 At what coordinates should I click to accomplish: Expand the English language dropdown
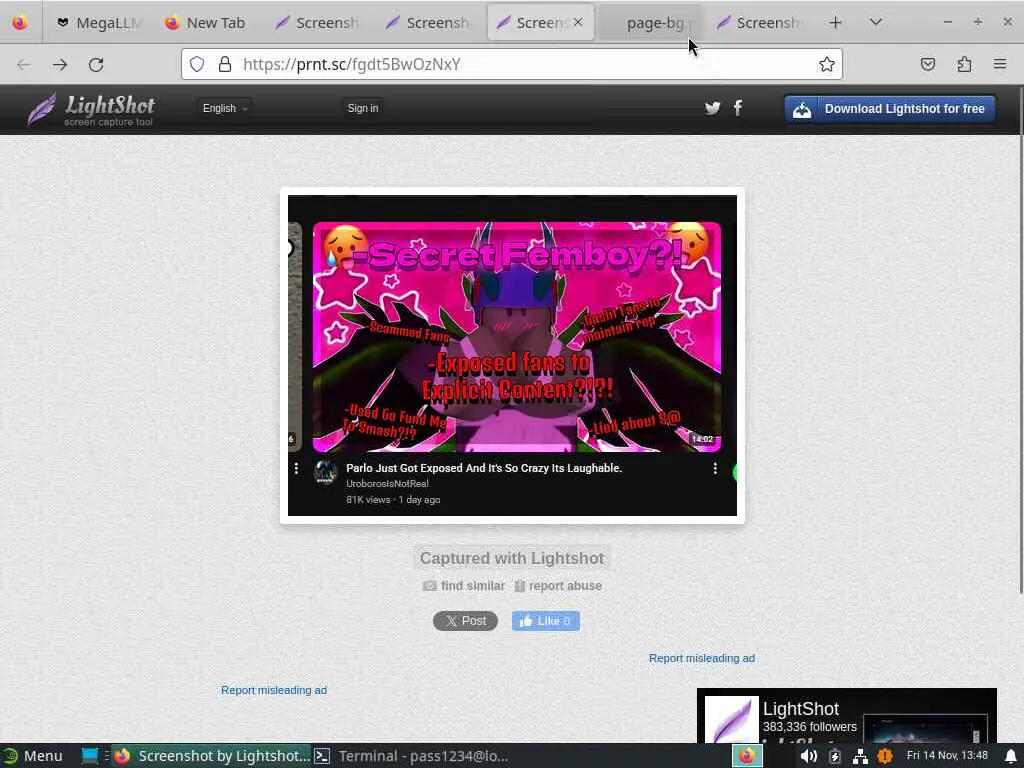(224, 108)
